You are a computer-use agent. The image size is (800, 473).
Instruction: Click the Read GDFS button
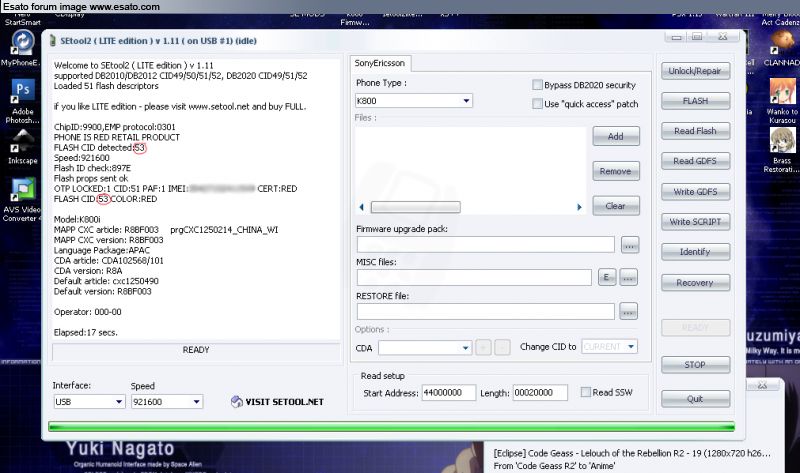click(695, 161)
